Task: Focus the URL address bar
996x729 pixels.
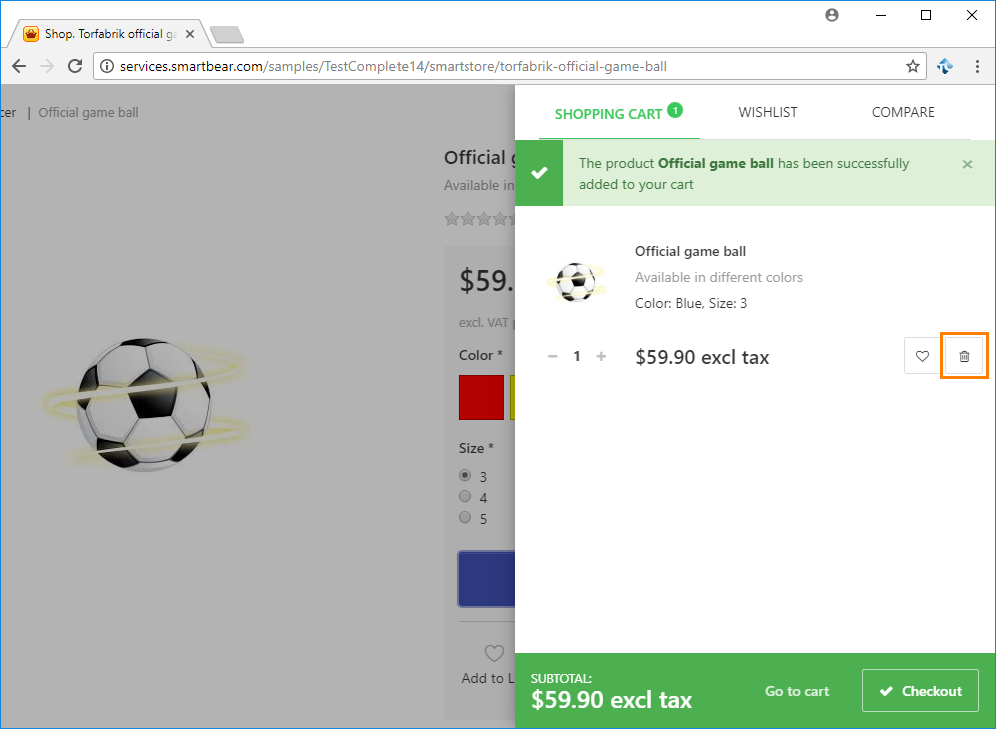Action: point(508,66)
